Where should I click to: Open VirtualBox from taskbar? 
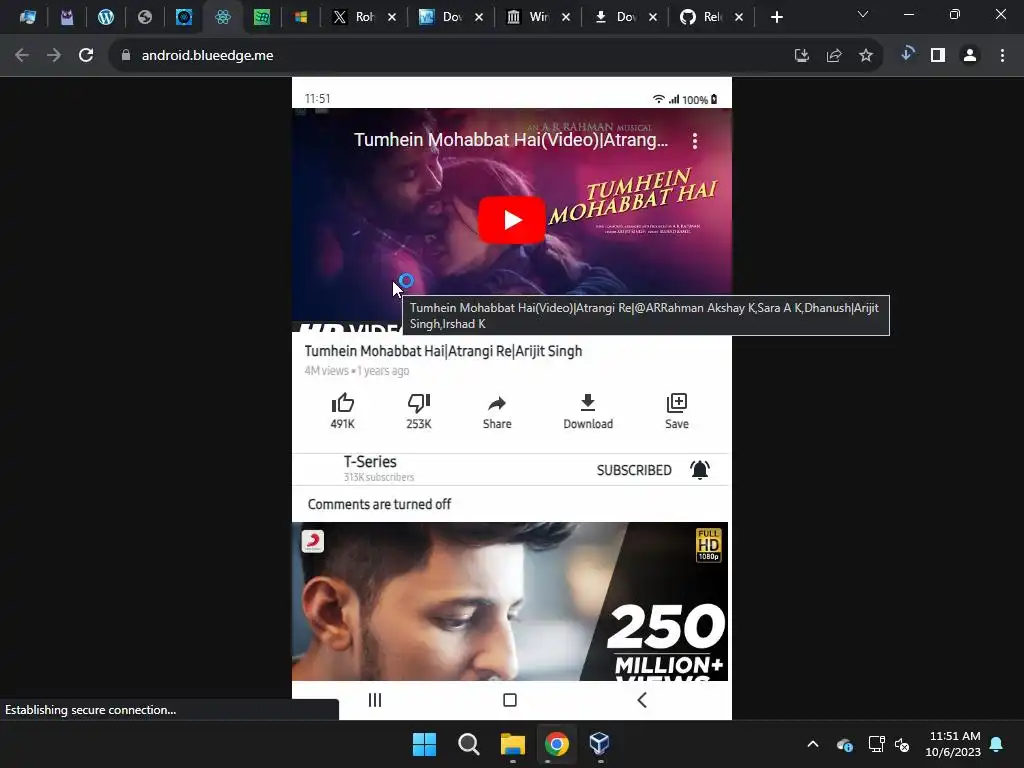600,744
